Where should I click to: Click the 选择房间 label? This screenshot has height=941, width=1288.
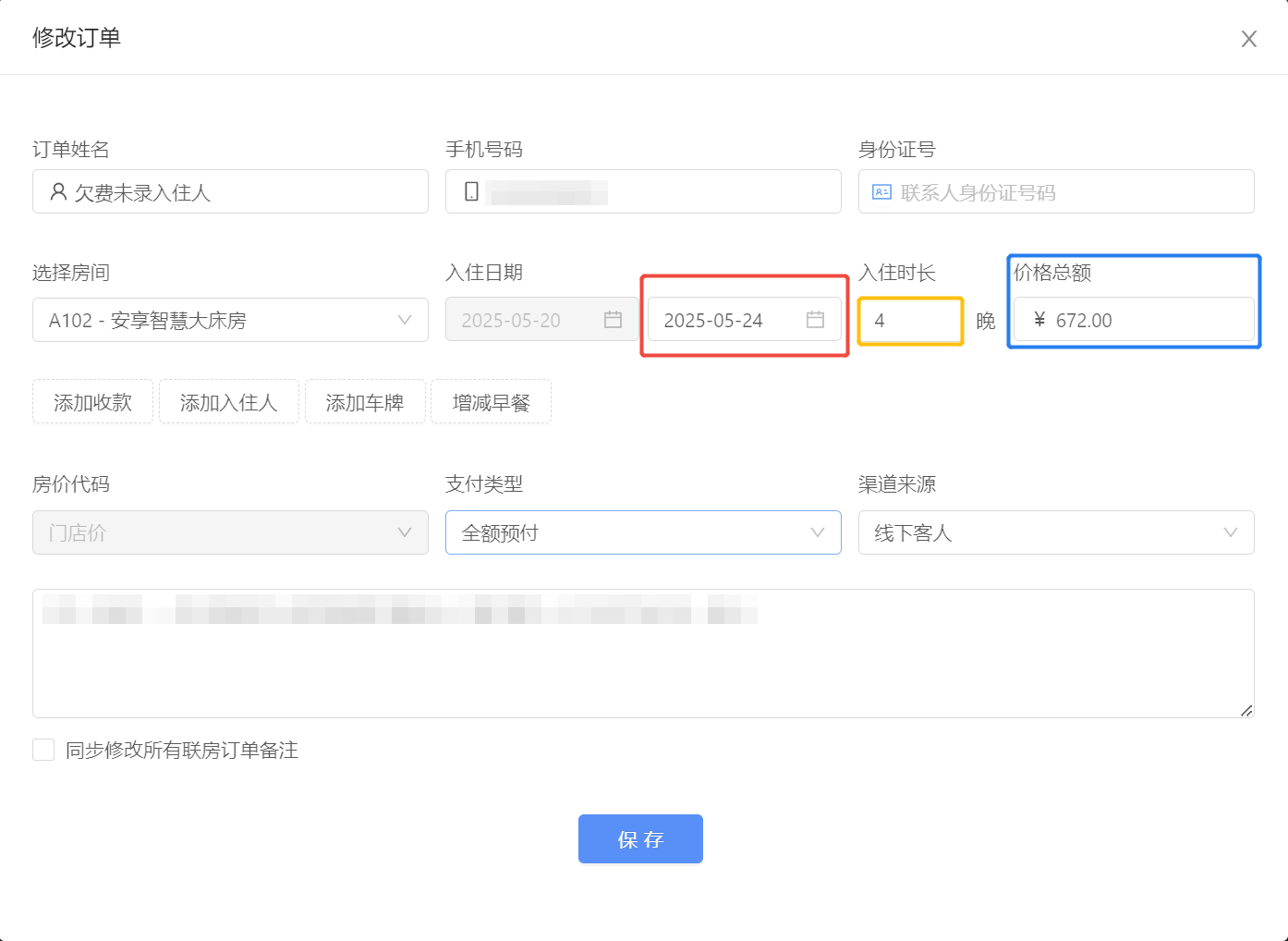click(71, 273)
